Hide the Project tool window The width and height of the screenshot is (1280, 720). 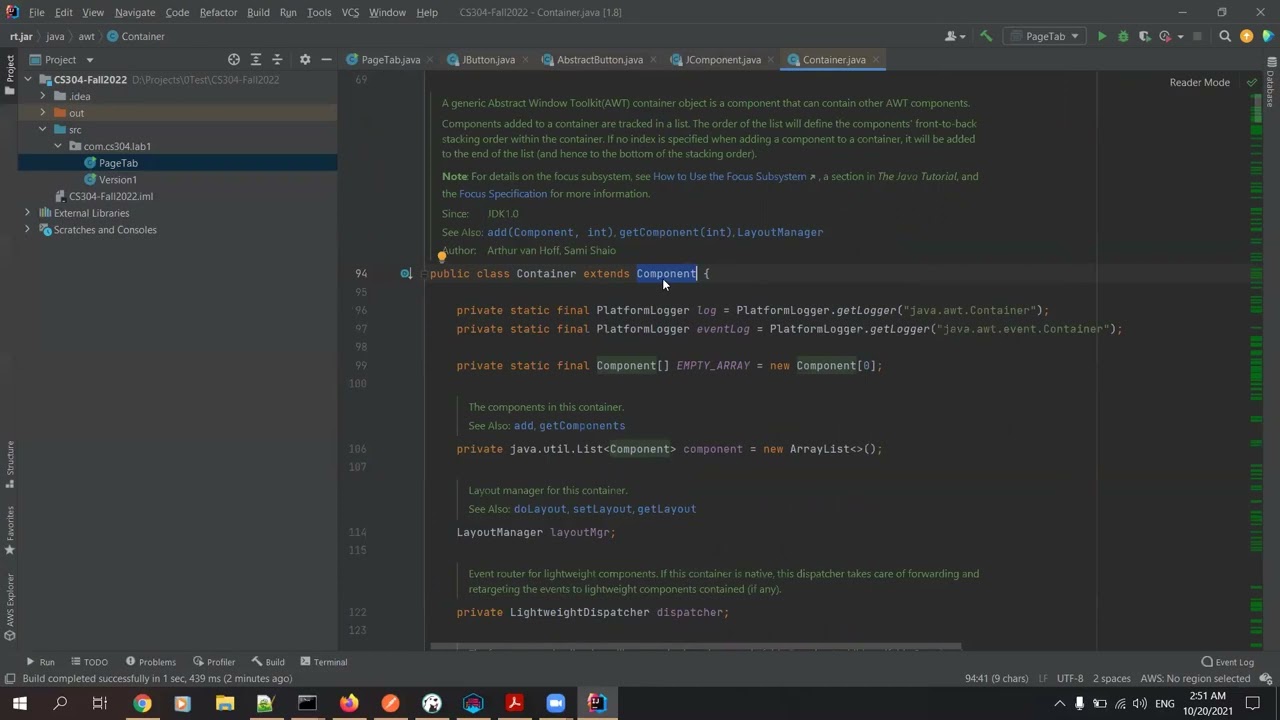[326, 60]
